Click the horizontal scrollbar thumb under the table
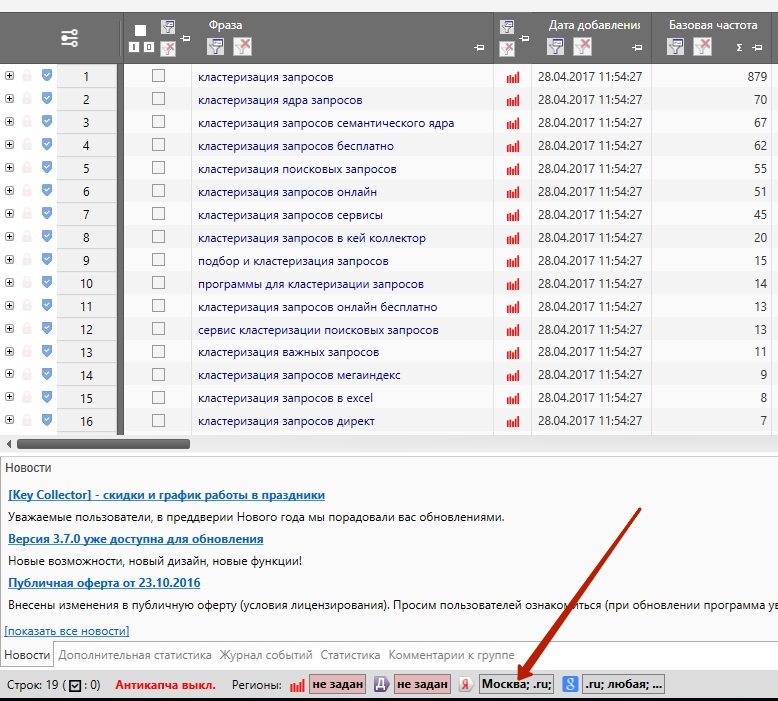Image resolution: width=778 pixels, height=701 pixels. (103, 444)
